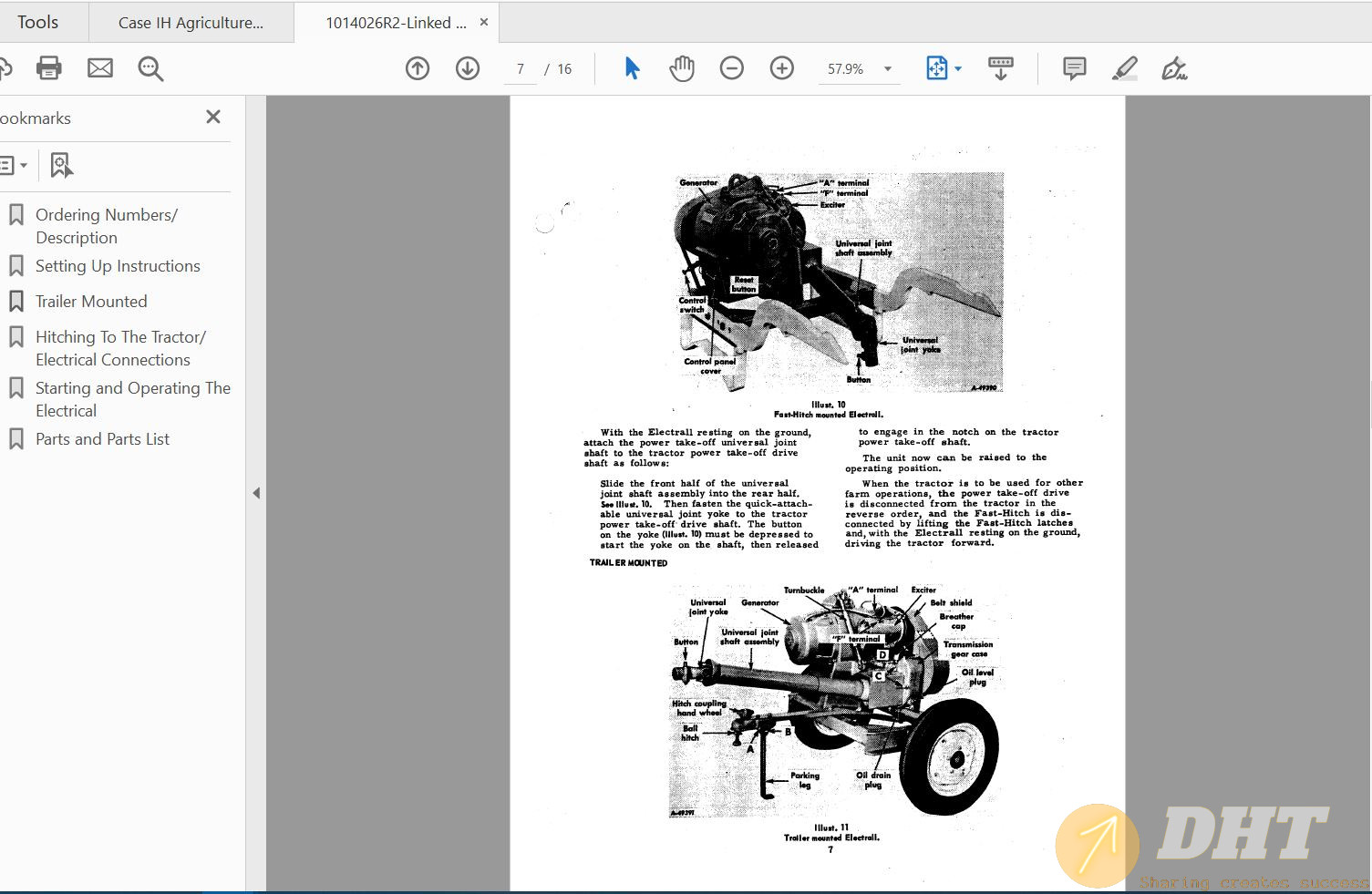Switch to the Tools tab

(x=37, y=23)
